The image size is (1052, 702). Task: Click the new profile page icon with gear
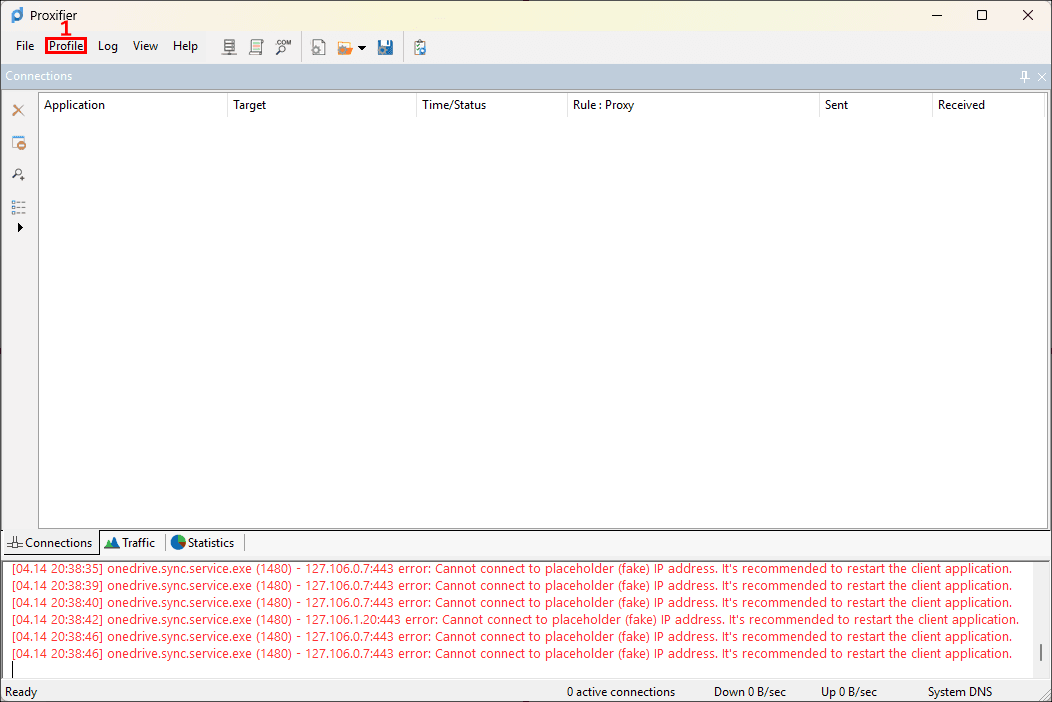coord(319,47)
